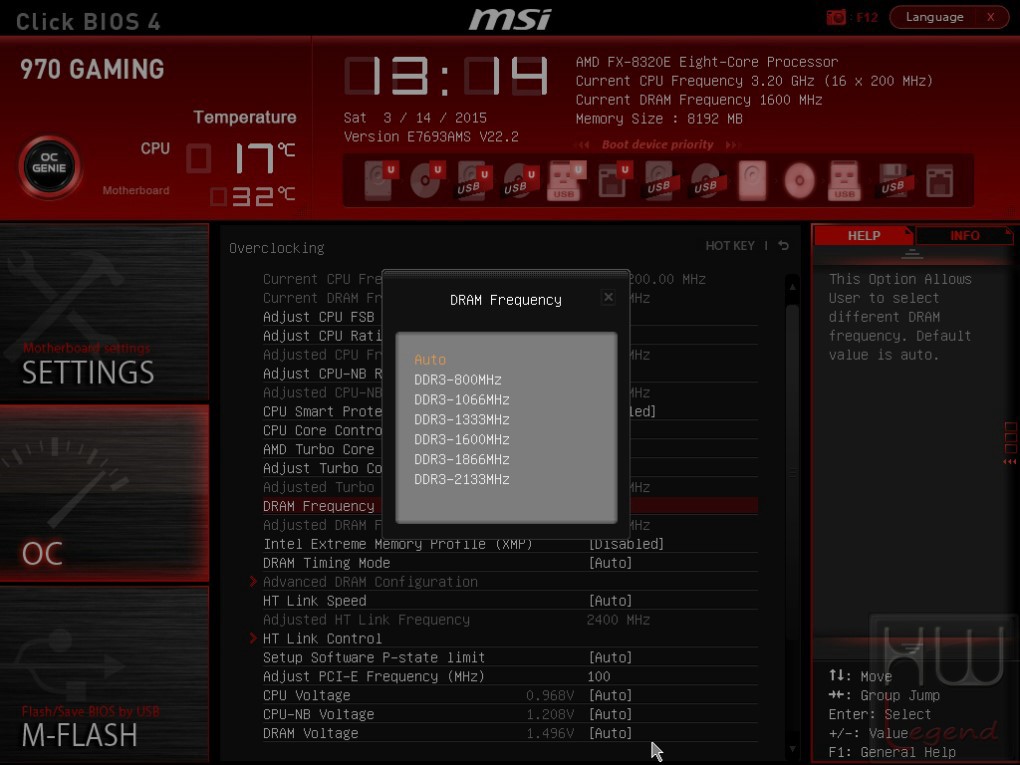The width and height of the screenshot is (1020, 765).
Task: Select the non-UEFI USB hard disk boot icon
Action: click(660, 181)
